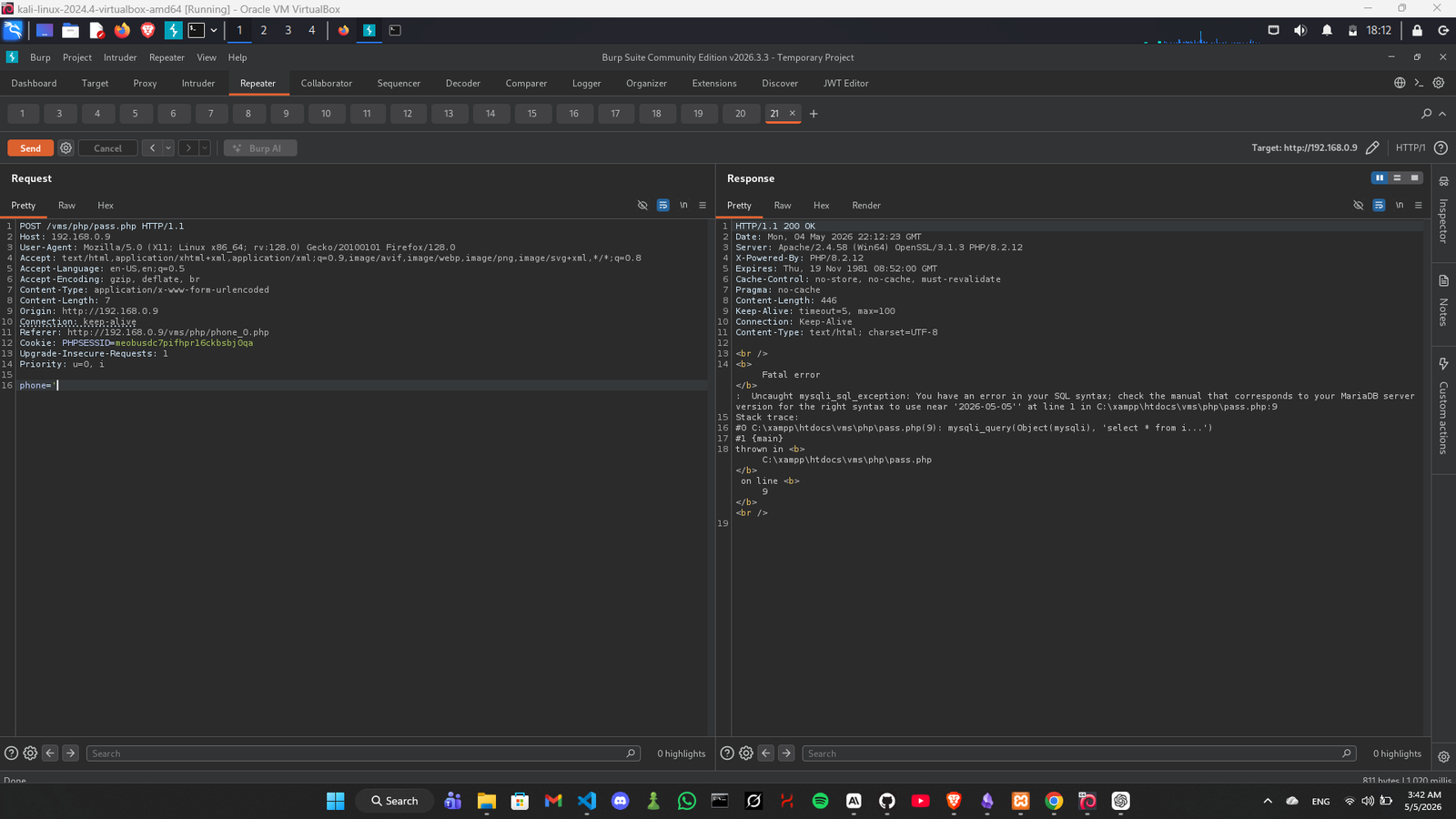Toggle request non-printable characters \n button
The image size is (1456, 819).
click(x=683, y=206)
